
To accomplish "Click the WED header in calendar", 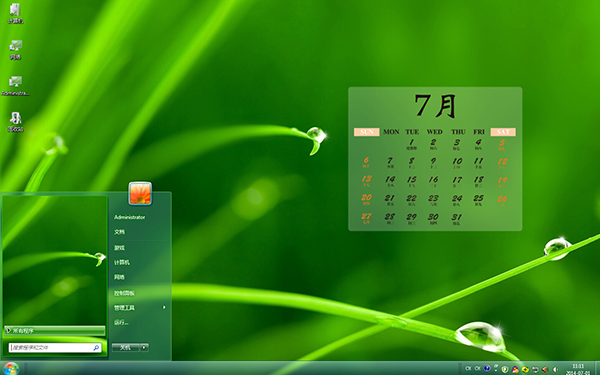I will [x=435, y=132].
